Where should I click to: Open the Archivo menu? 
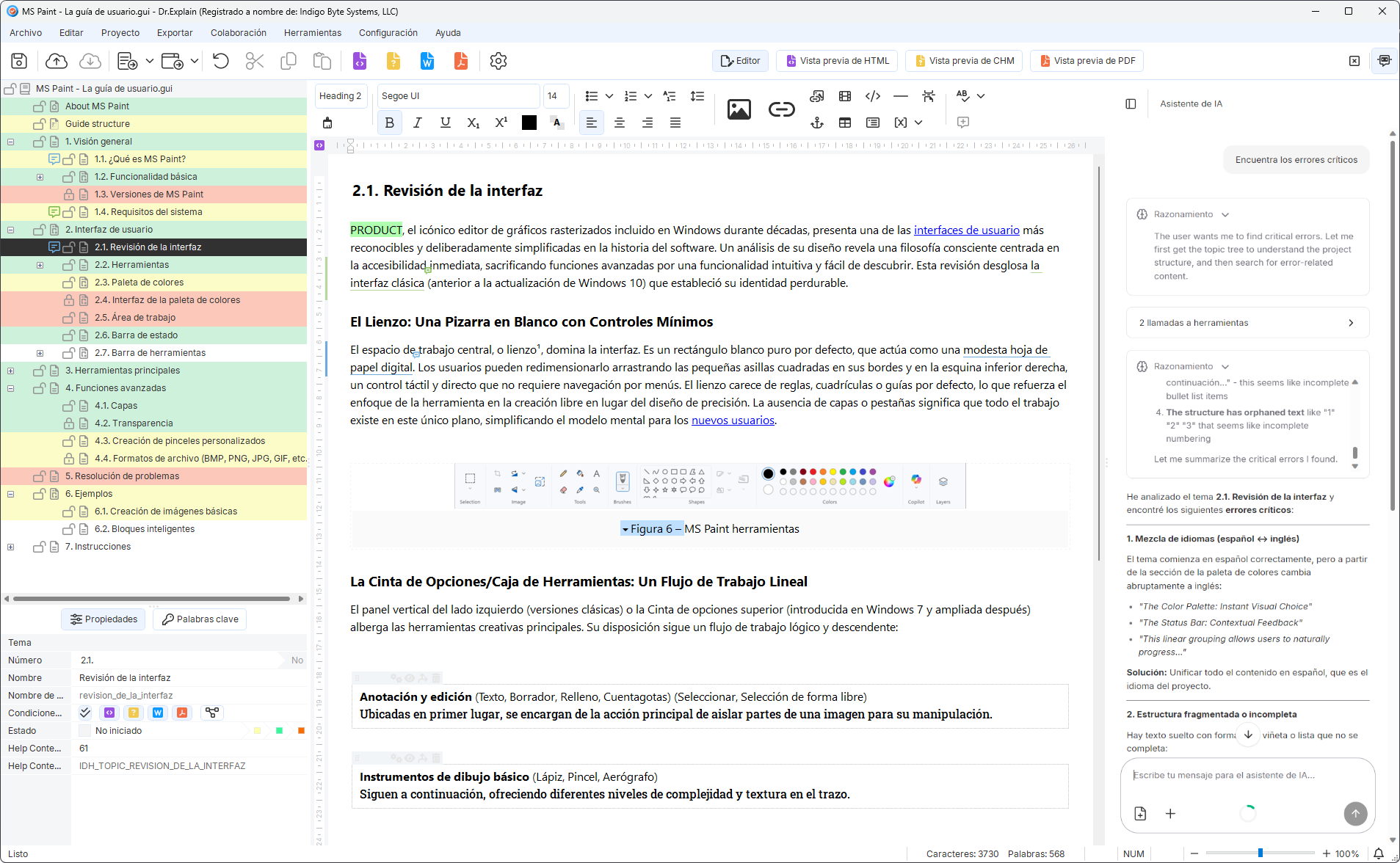(x=26, y=33)
